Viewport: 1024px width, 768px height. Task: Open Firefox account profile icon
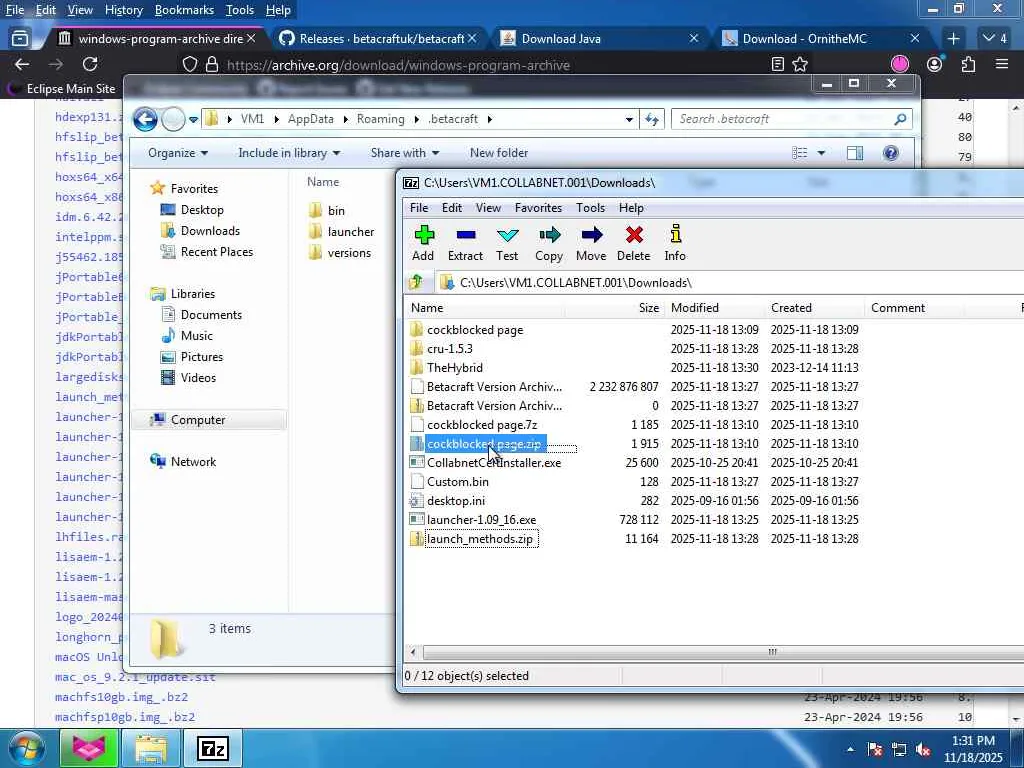(x=935, y=64)
